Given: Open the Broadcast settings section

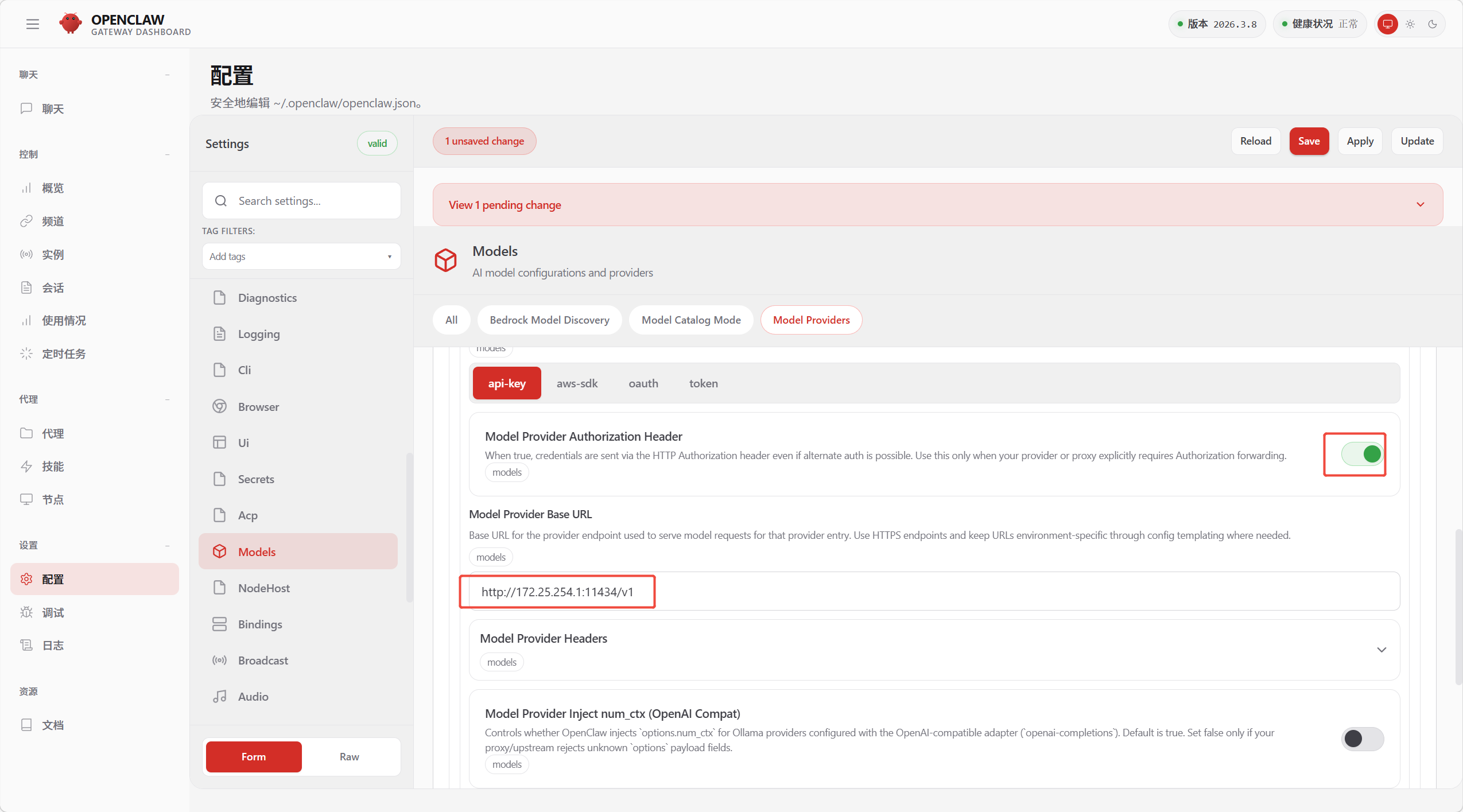Looking at the screenshot, I should pos(263,660).
